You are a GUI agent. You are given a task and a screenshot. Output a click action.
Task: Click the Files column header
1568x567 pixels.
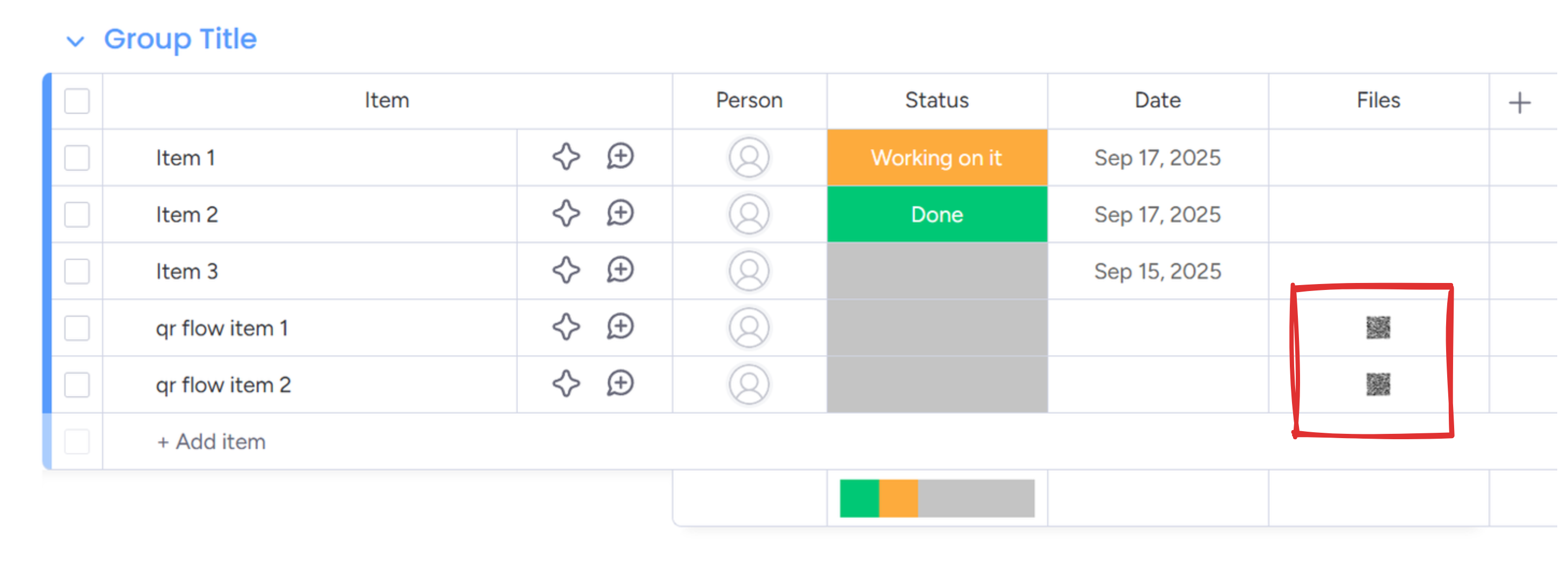tap(1377, 100)
